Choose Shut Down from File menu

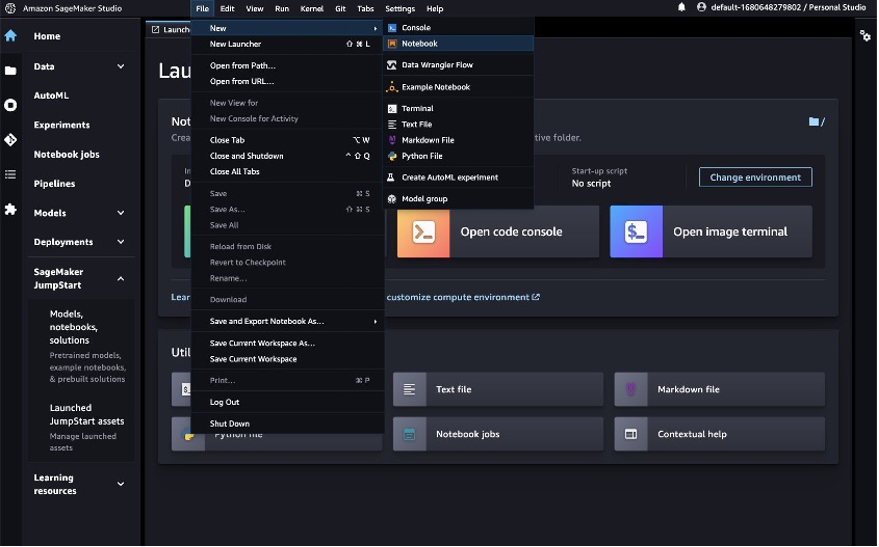288,424
